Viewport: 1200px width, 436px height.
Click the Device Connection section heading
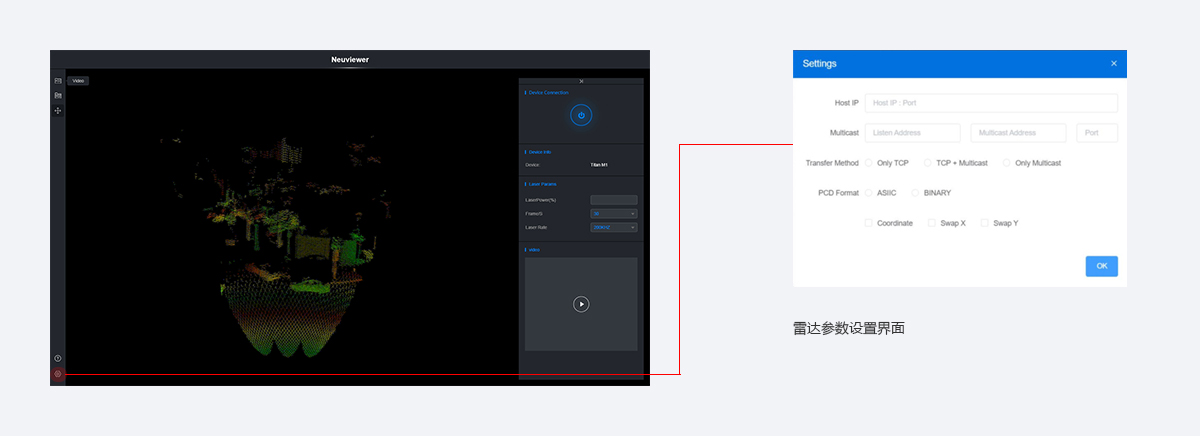click(x=548, y=92)
